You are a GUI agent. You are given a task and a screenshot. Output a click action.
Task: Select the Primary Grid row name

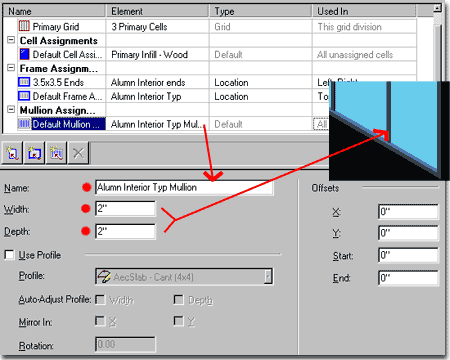tap(56, 26)
